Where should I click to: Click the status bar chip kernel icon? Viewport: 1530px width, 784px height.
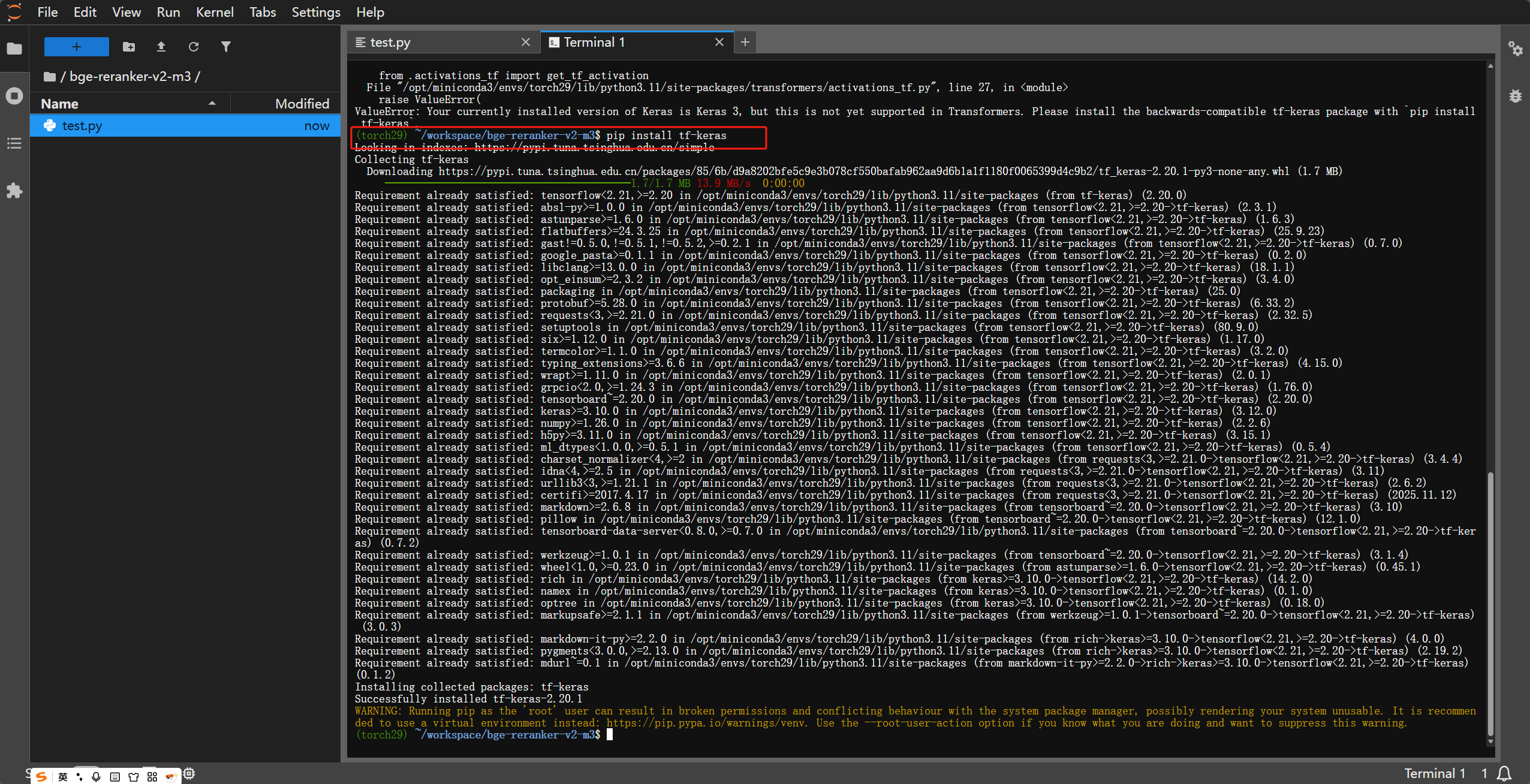tap(189, 774)
